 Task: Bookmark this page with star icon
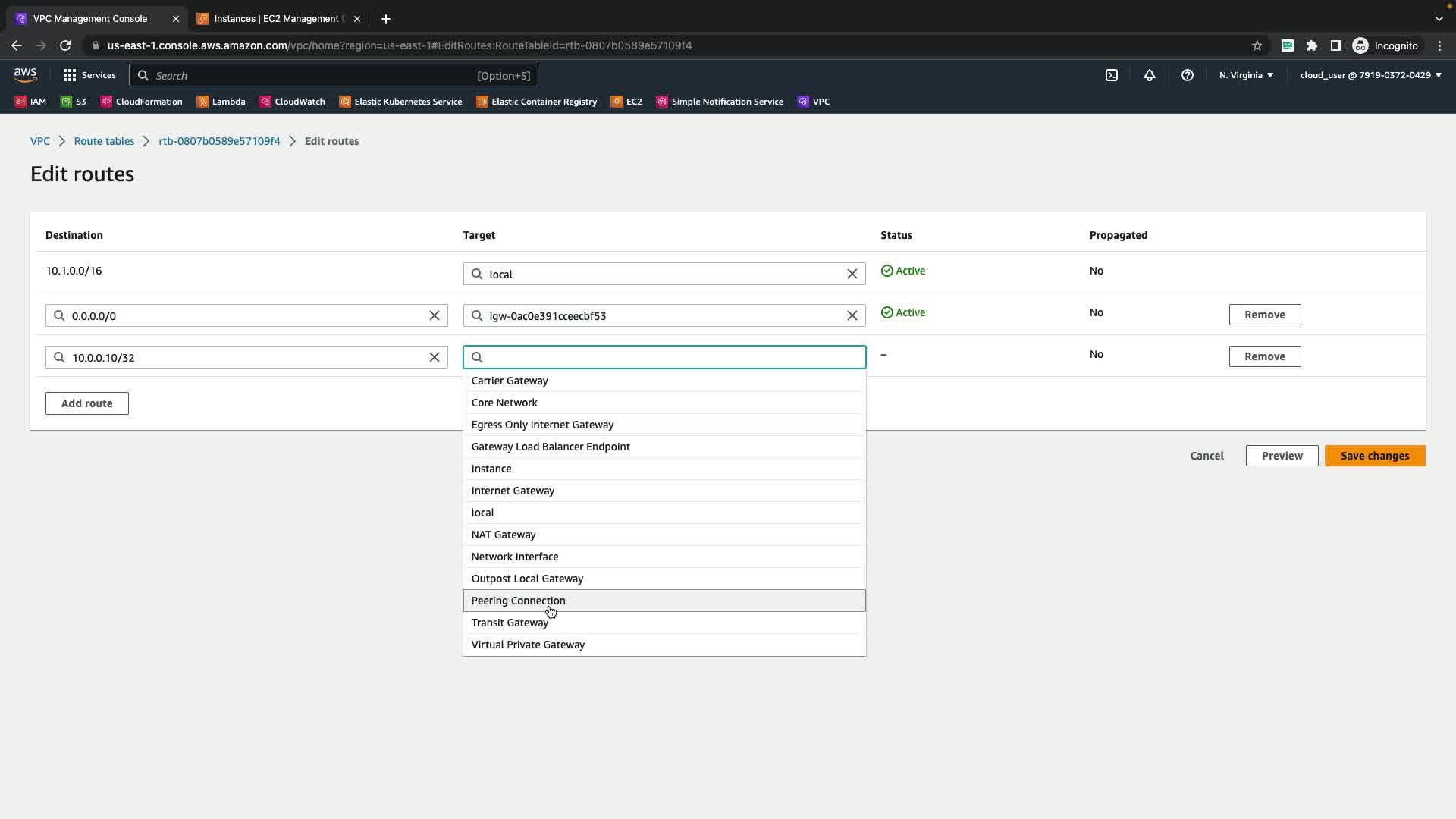click(x=1257, y=45)
